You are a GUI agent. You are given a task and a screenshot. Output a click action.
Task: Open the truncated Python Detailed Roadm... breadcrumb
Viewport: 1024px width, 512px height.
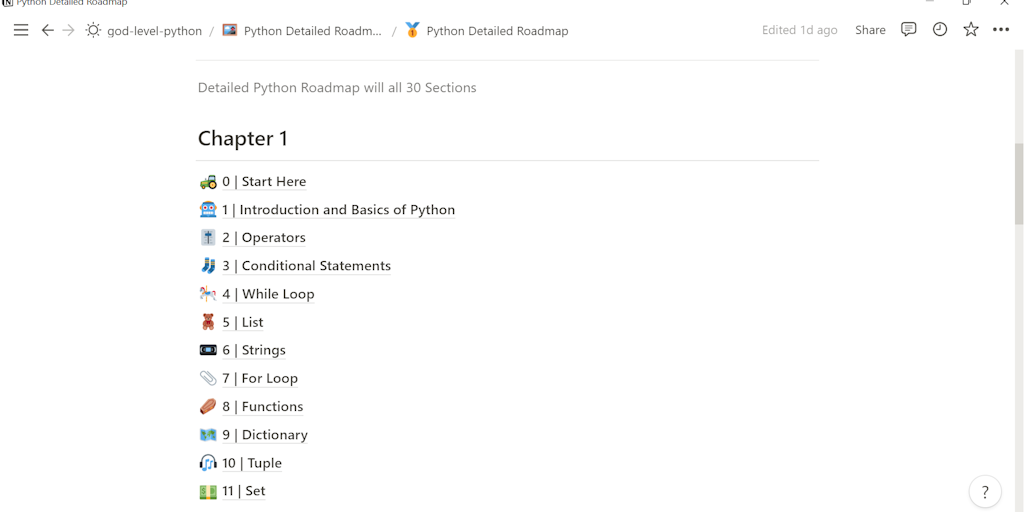pos(313,31)
